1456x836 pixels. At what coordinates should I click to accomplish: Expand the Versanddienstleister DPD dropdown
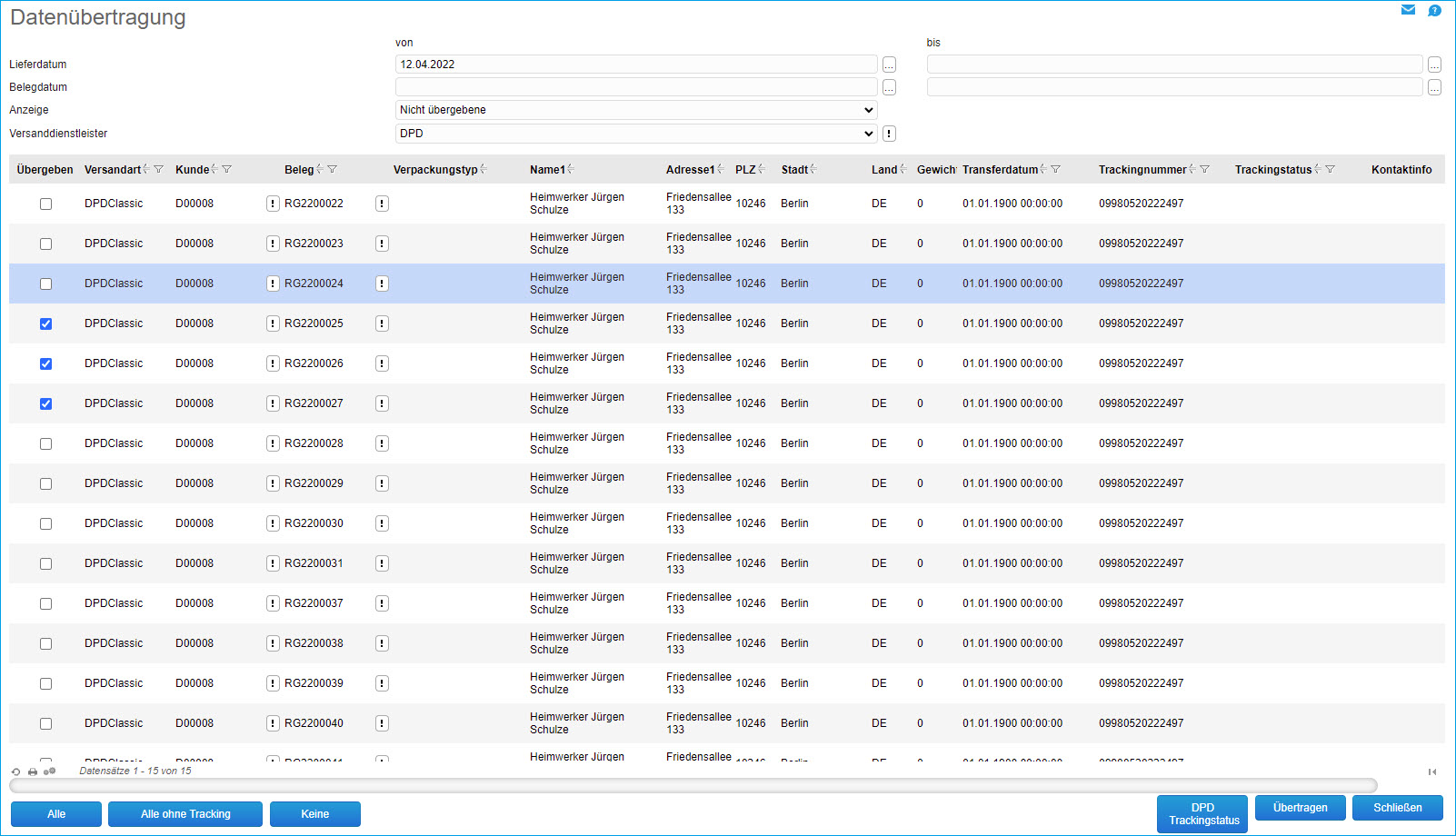pyautogui.click(x=636, y=134)
